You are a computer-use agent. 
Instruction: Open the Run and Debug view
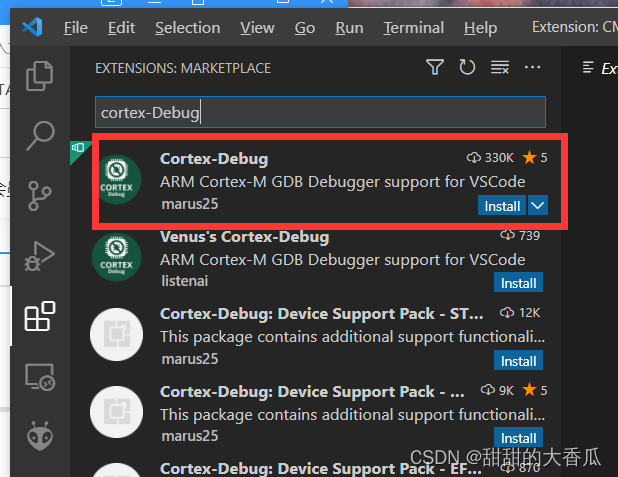click(39, 256)
